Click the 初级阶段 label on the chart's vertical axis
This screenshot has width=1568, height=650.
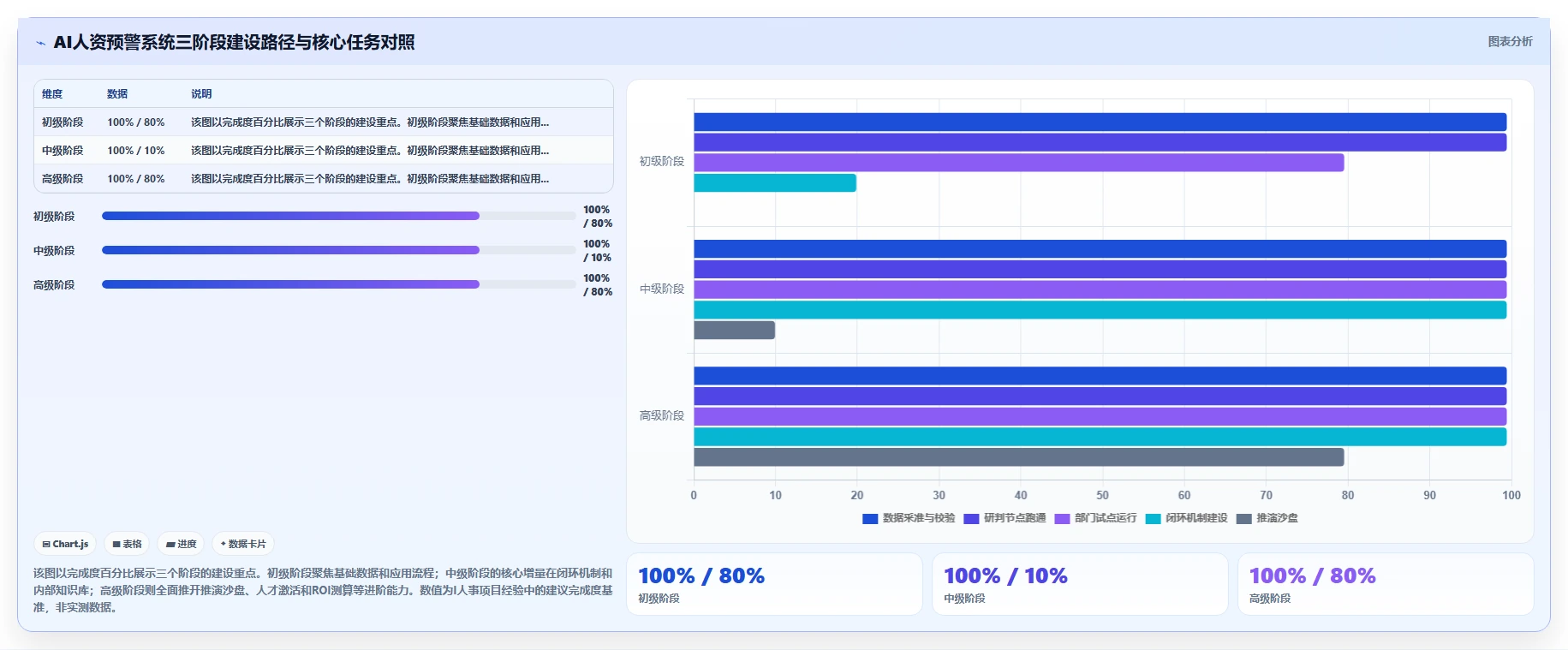point(662,161)
